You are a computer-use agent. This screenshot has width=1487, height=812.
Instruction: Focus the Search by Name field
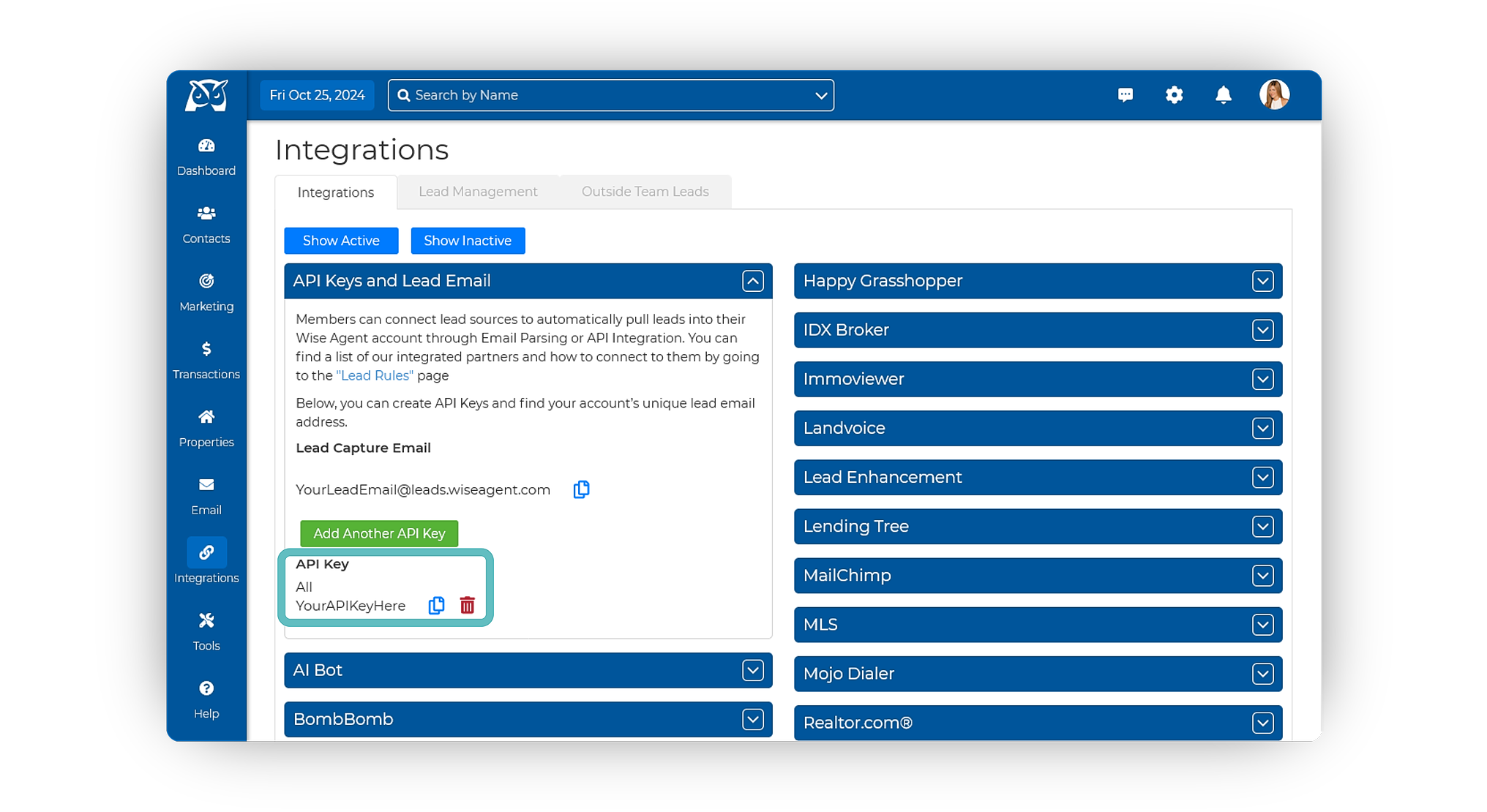(611, 95)
